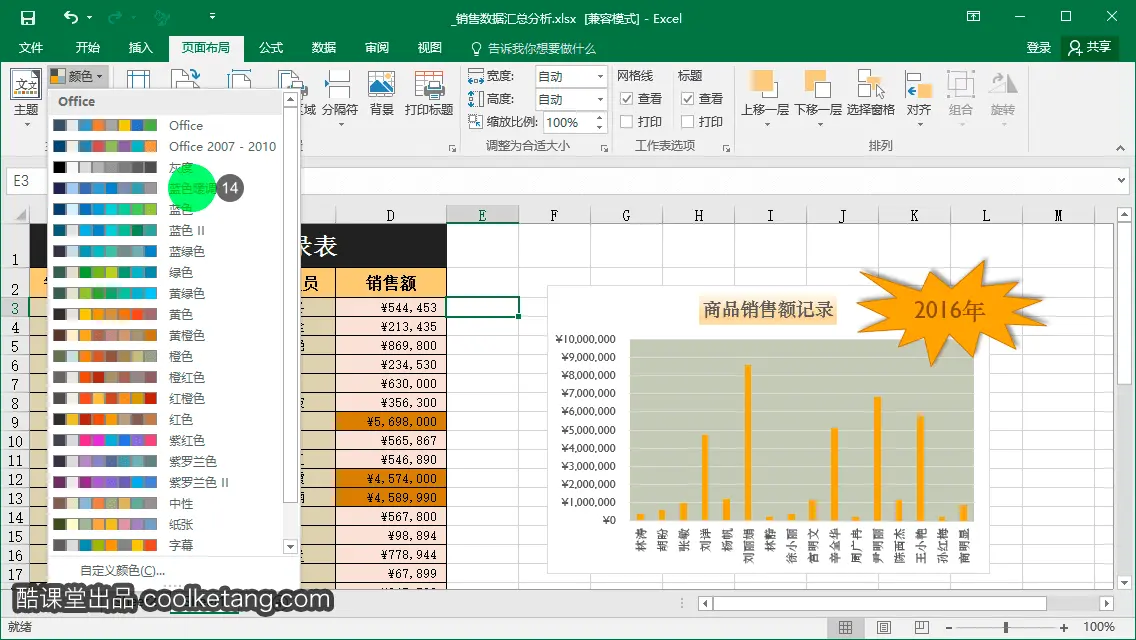
Task: Click horizontal scrollbar right arrow
Action: point(1106,603)
